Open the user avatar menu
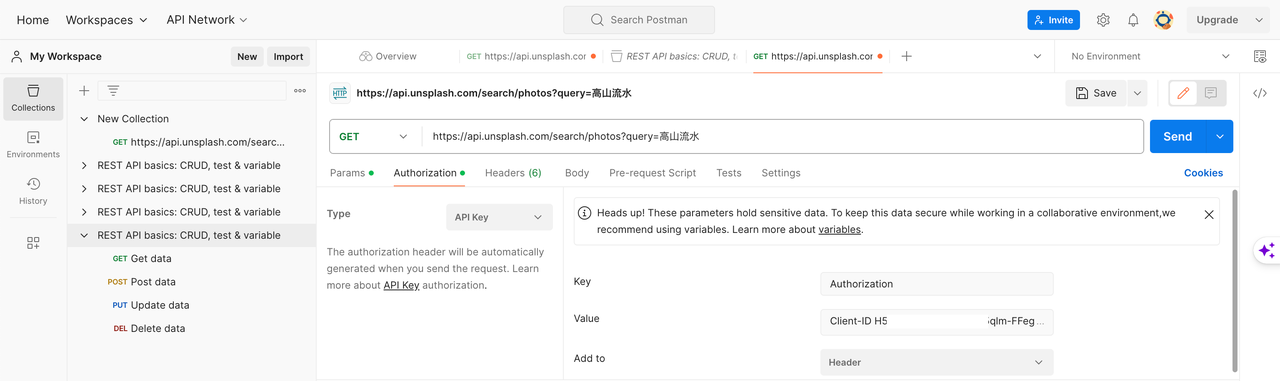The height and width of the screenshot is (381, 1280). (x=1163, y=20)
